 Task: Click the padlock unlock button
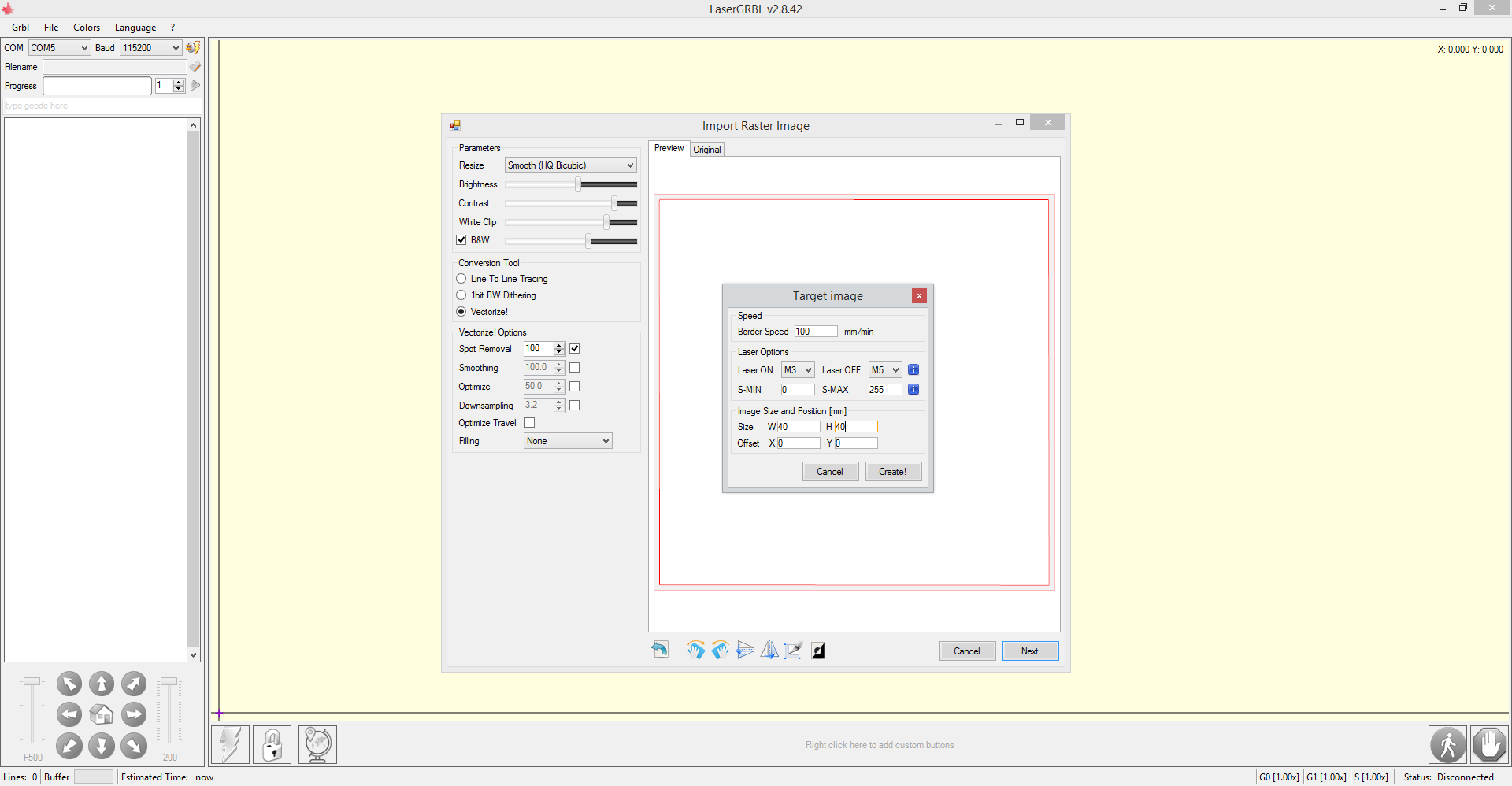tap(272, 744)
